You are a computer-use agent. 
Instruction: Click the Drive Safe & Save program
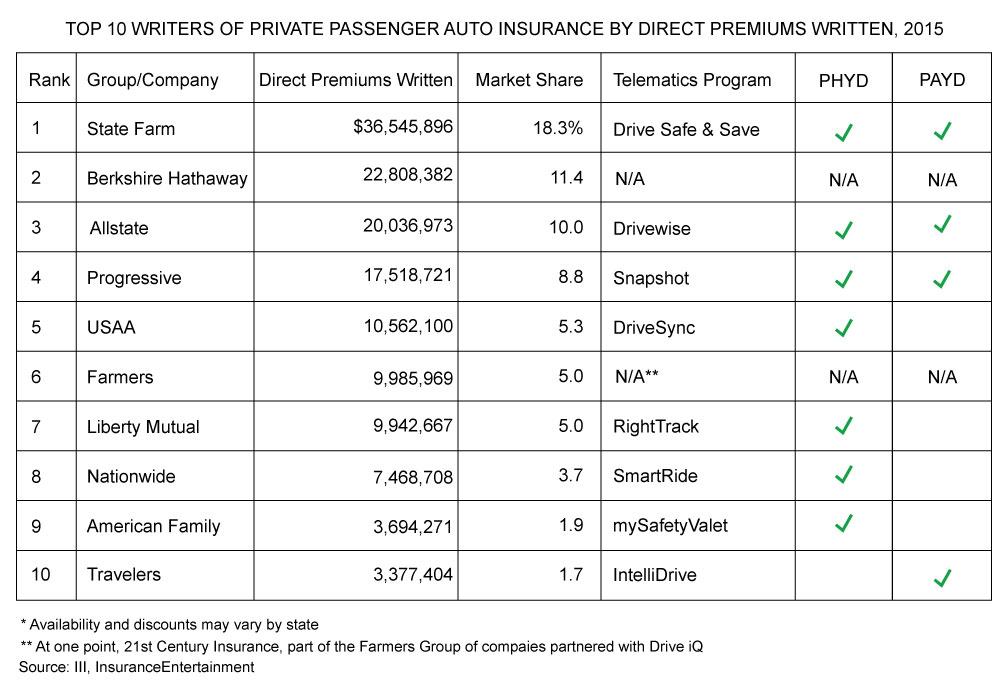686,130
